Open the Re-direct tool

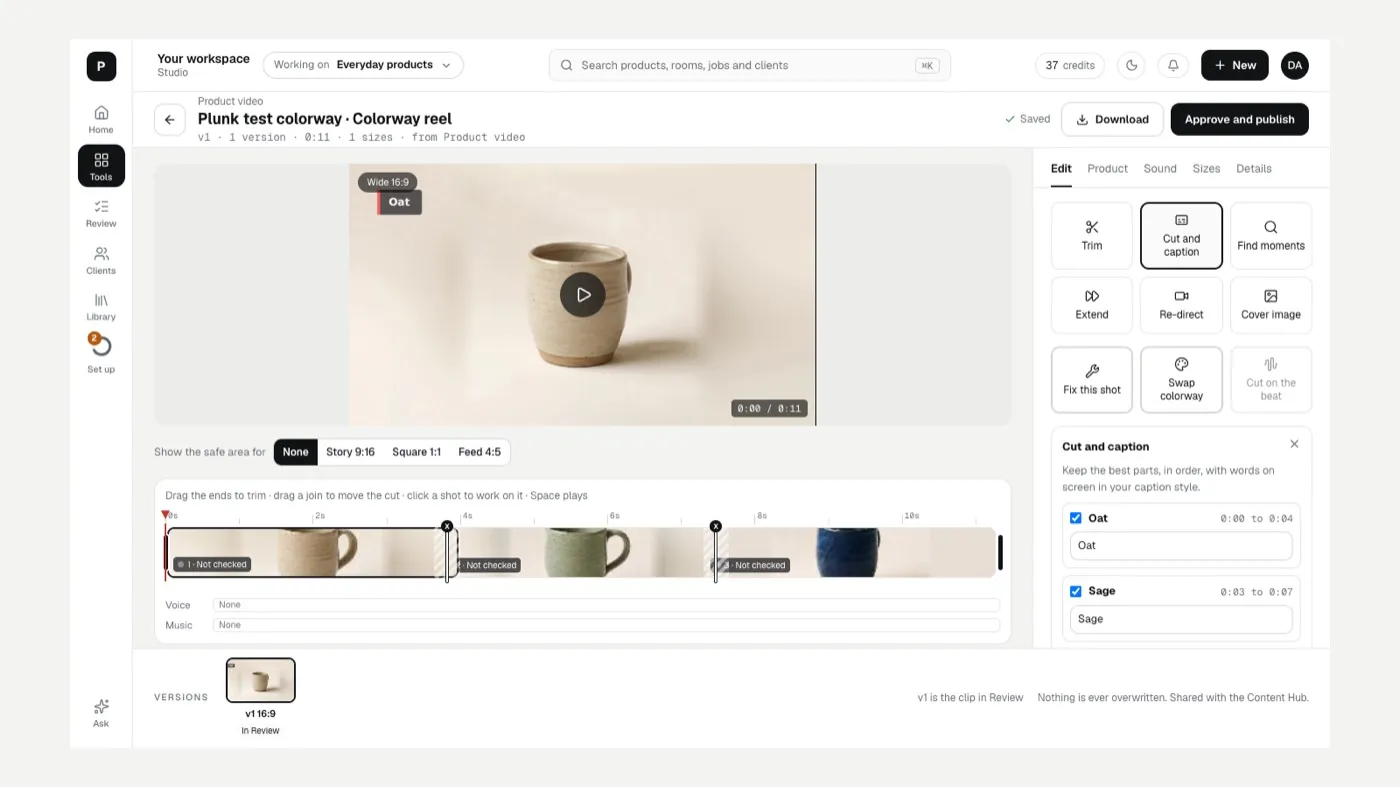pyautogui.click(x=1181, y=305)
